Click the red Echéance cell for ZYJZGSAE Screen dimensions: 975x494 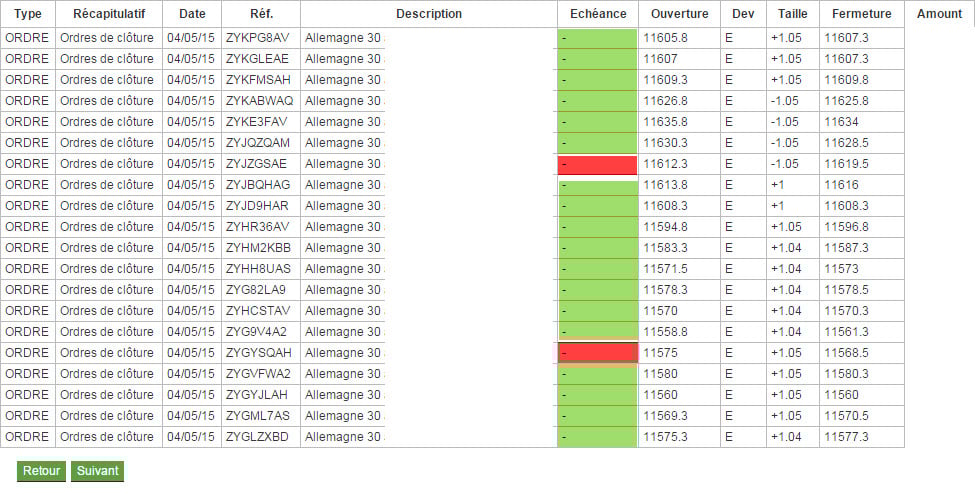pos(598,165)
